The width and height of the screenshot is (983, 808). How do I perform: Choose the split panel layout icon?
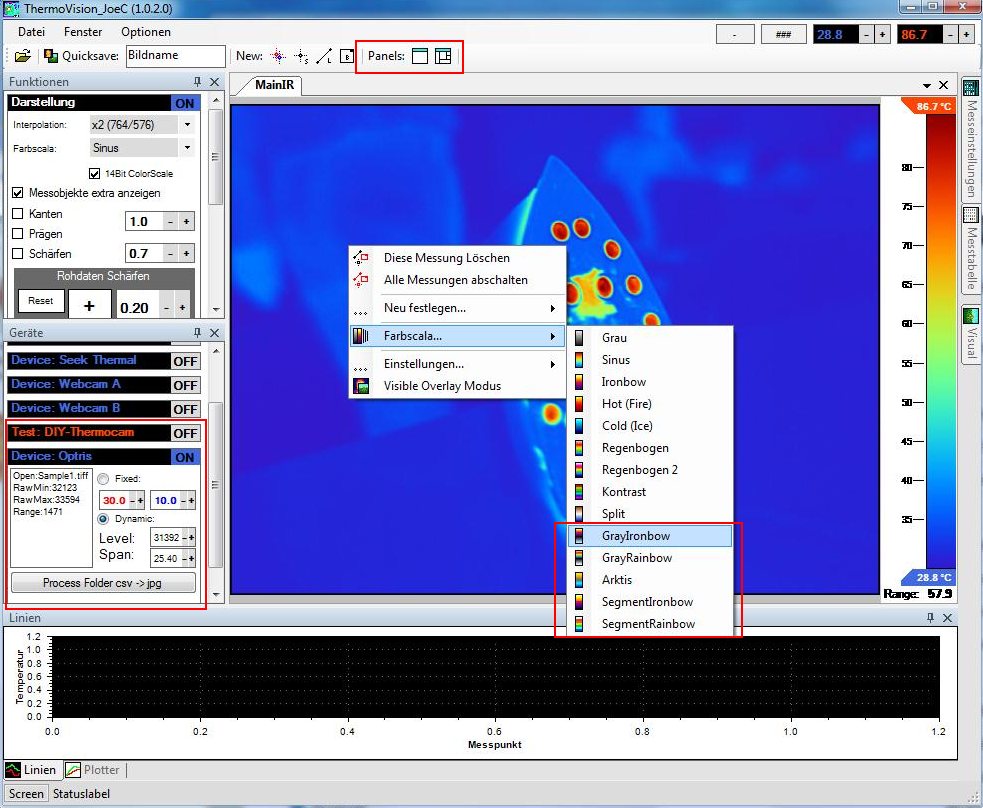click(x=443, y=56)
